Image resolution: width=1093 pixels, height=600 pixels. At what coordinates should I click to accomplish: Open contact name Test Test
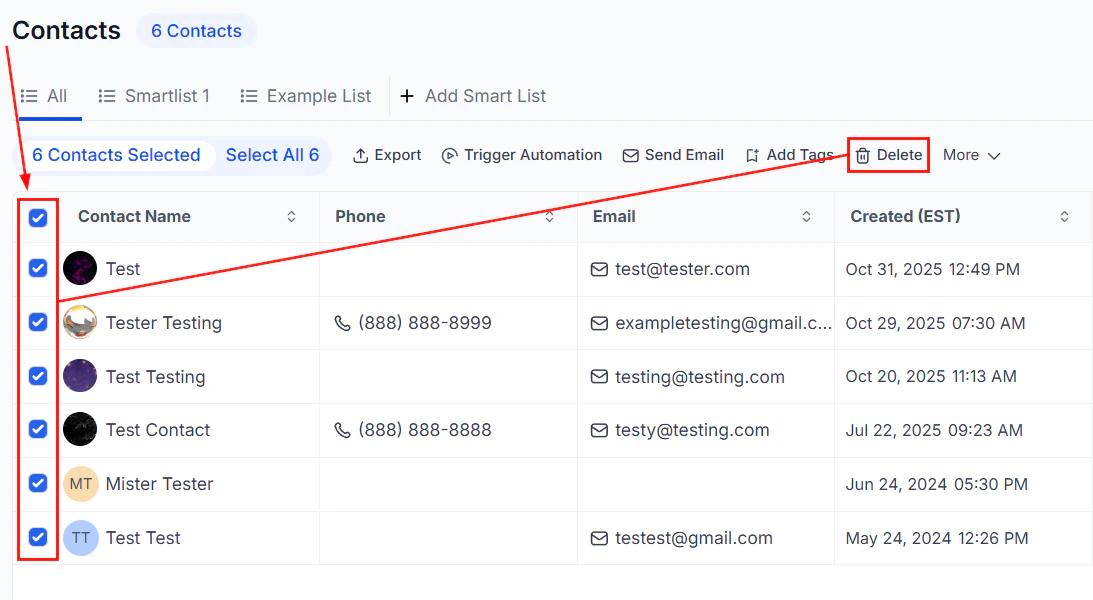[x=143, y=538]
